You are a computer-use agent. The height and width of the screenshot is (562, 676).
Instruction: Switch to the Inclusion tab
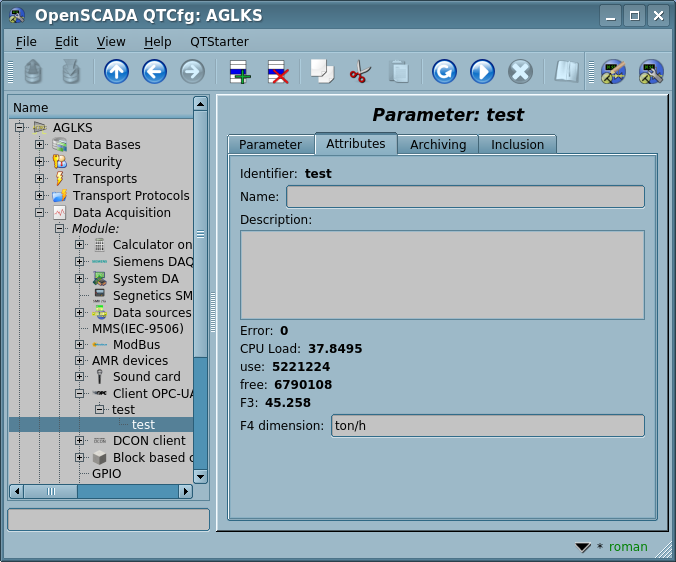pos(517,145)
